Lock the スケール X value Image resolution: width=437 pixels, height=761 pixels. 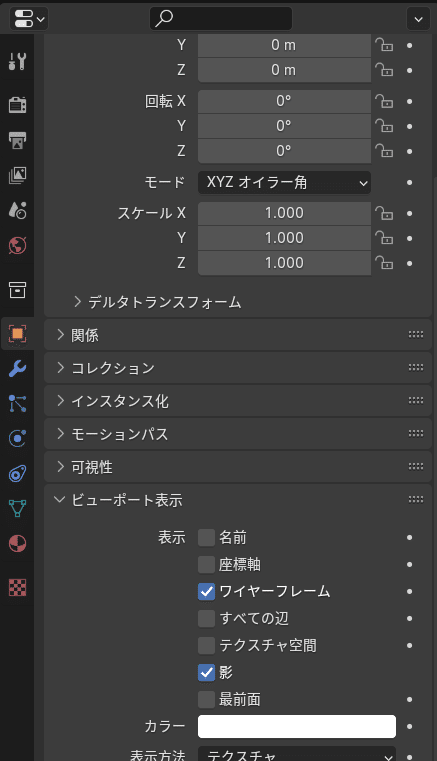point(384,213)
